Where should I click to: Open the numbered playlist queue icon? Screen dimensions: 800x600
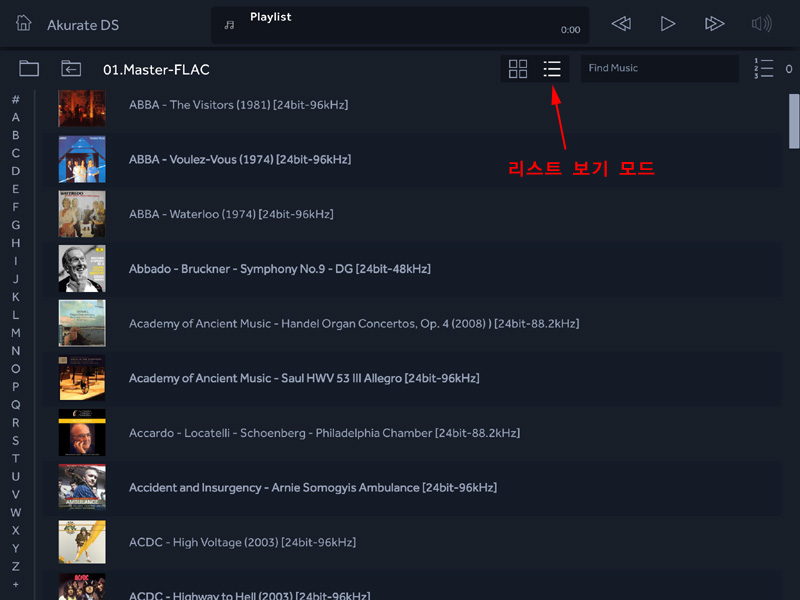[764, 68]
